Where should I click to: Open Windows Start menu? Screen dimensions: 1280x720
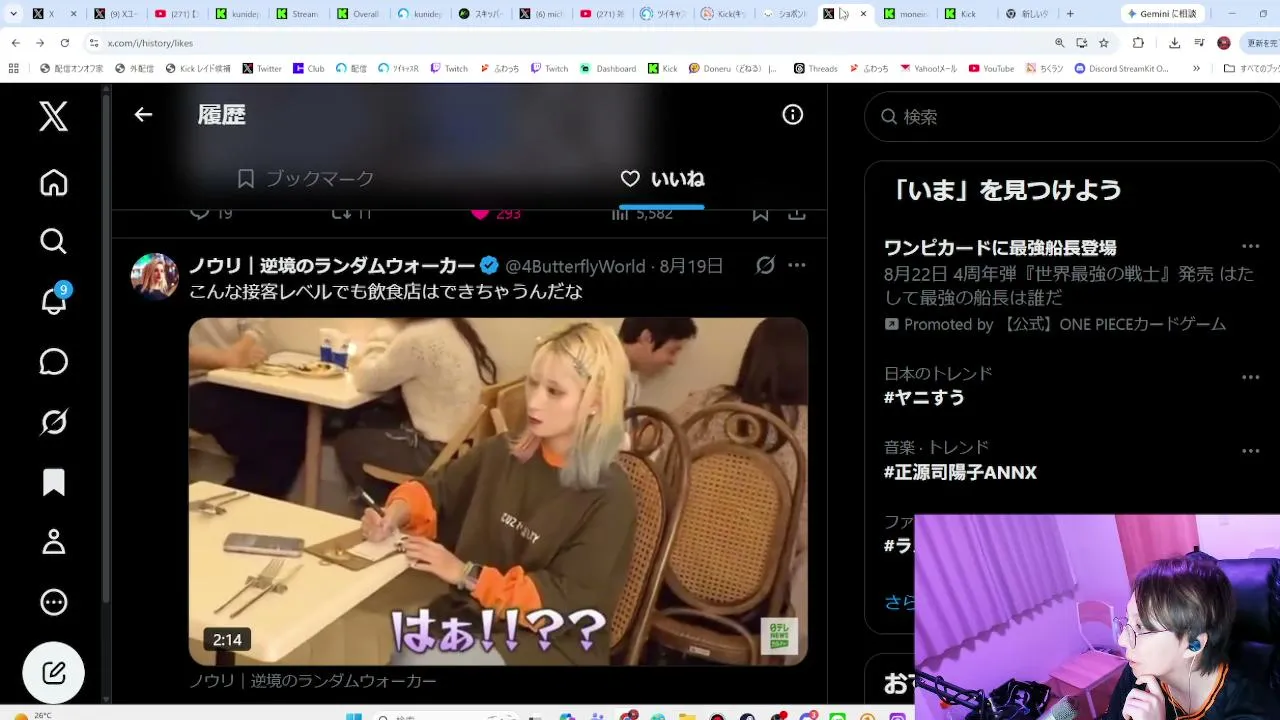point(352,716)
